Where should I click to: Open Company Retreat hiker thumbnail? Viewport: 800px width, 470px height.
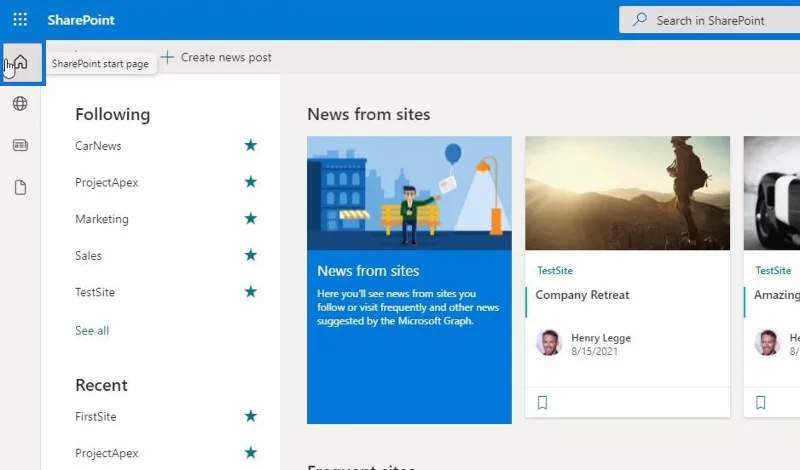pos(628,193)
